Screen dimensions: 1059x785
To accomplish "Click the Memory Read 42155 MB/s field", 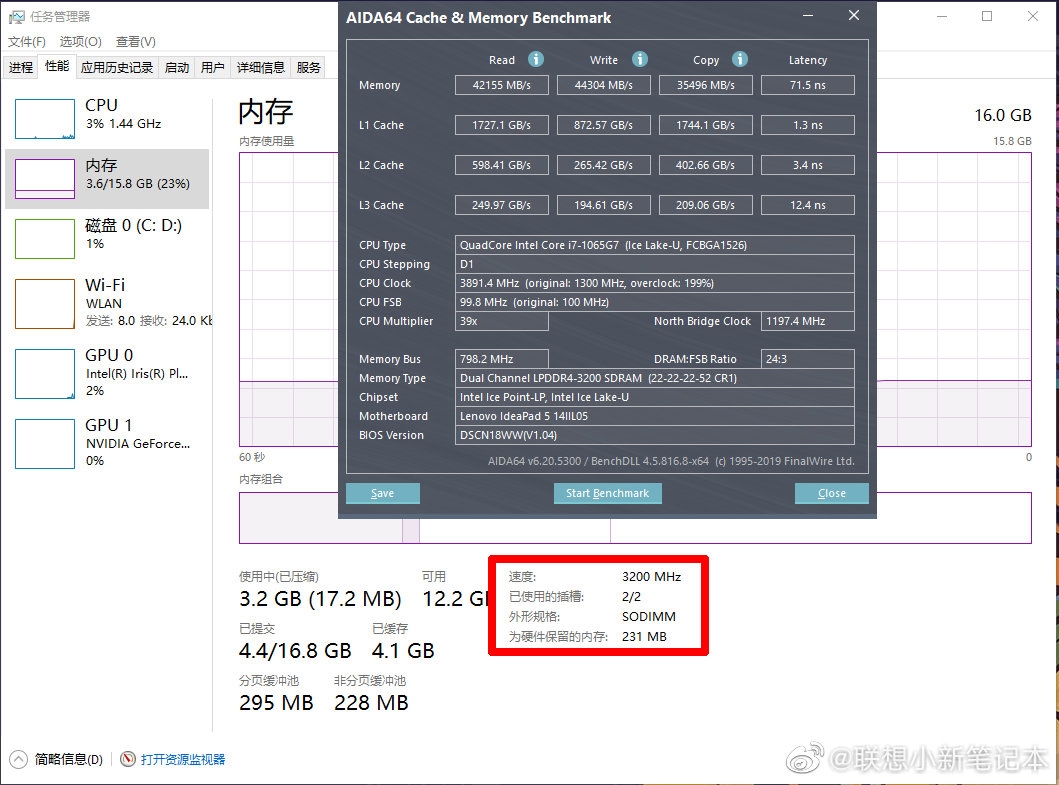I will click(502, 85).
